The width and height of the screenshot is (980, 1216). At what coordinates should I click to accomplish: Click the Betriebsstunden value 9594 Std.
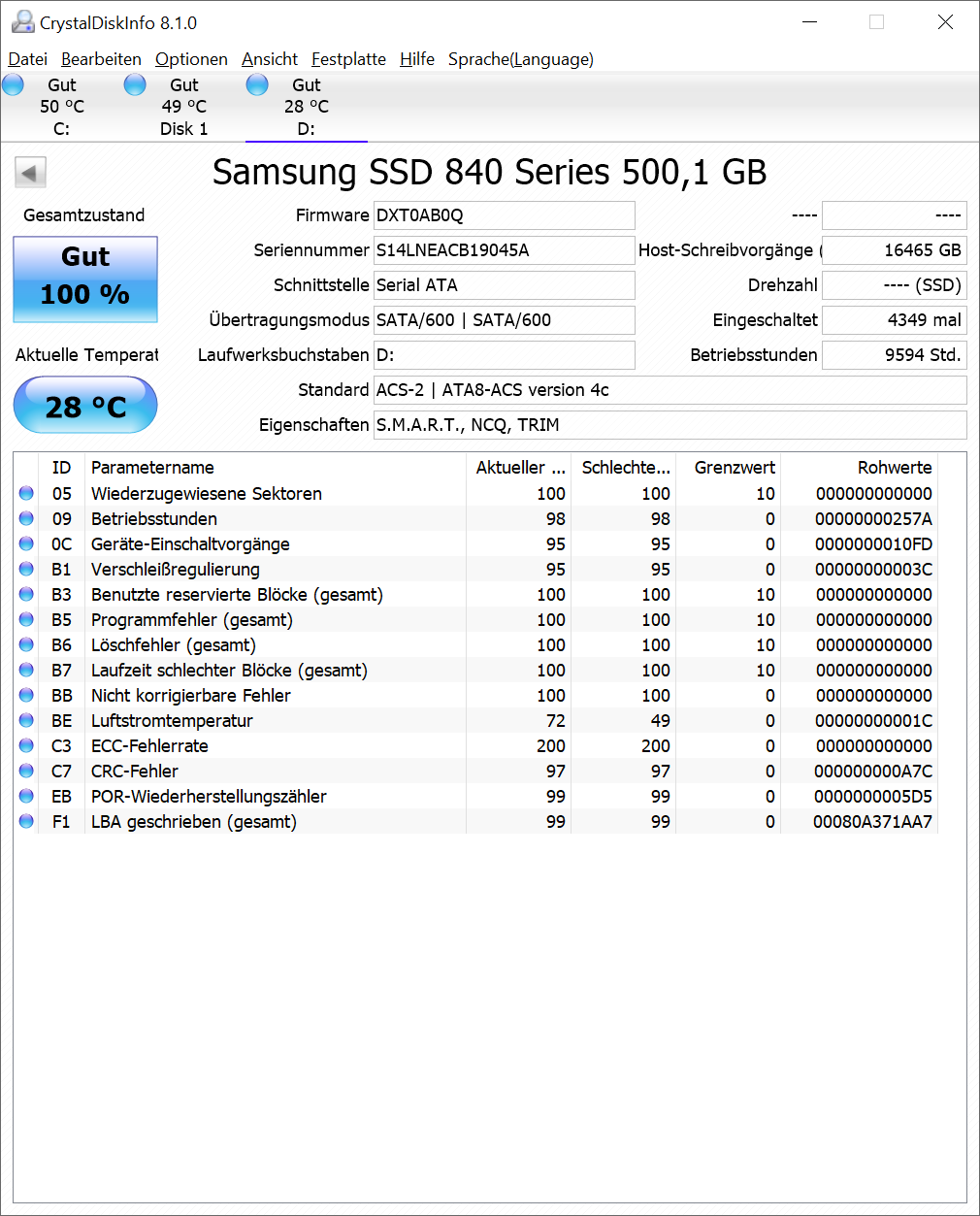pos(895,355)
